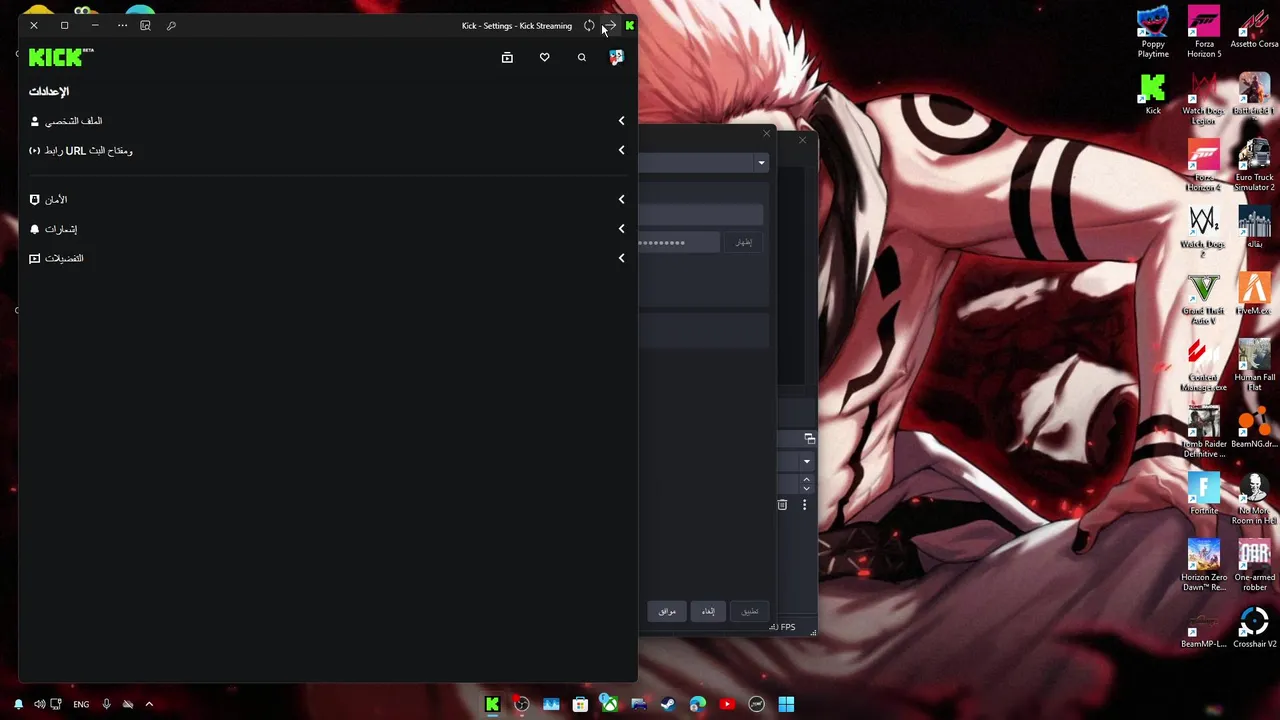The width and height of the screenshot is (1280, 720).
Task: Open FiveM desktop shortcut
Action: 1254,295
